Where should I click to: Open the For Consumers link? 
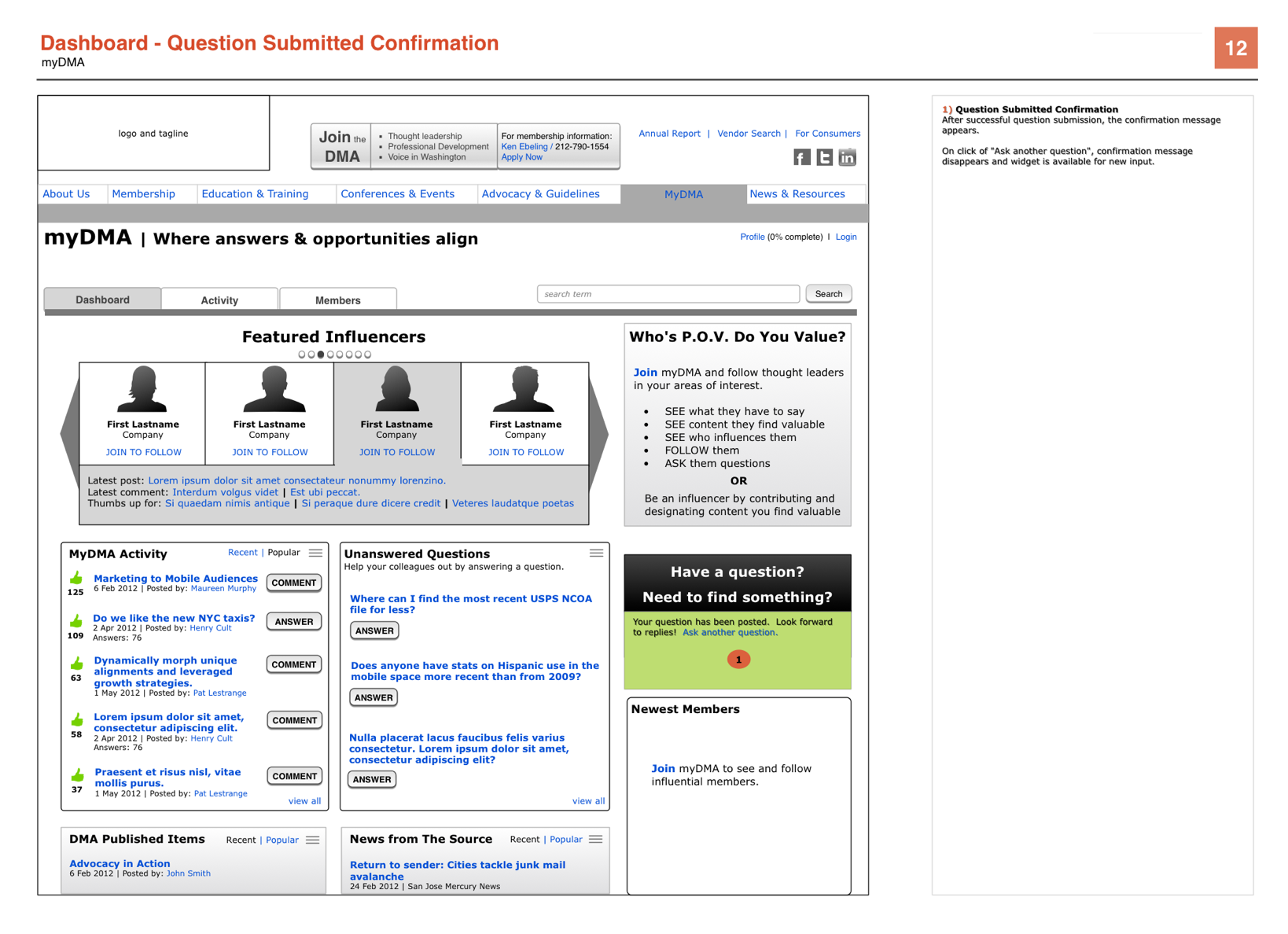827,134
